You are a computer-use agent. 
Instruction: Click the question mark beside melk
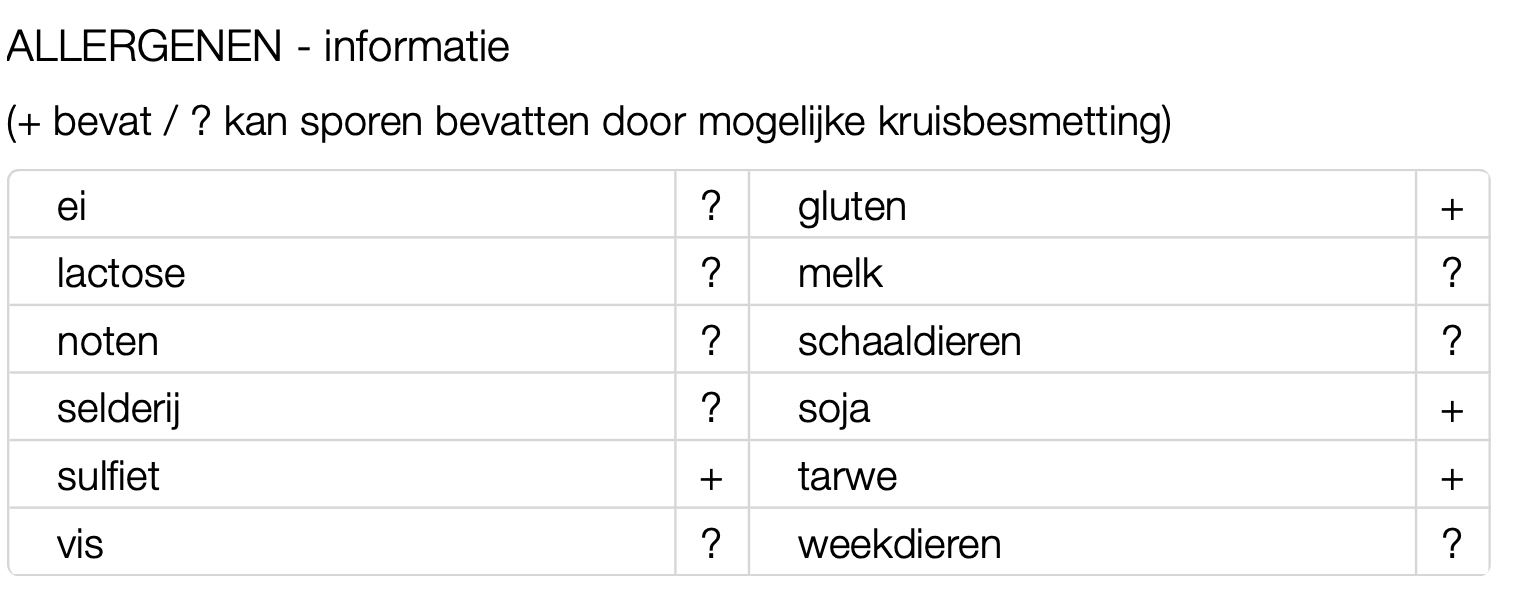coord(1452,274)
